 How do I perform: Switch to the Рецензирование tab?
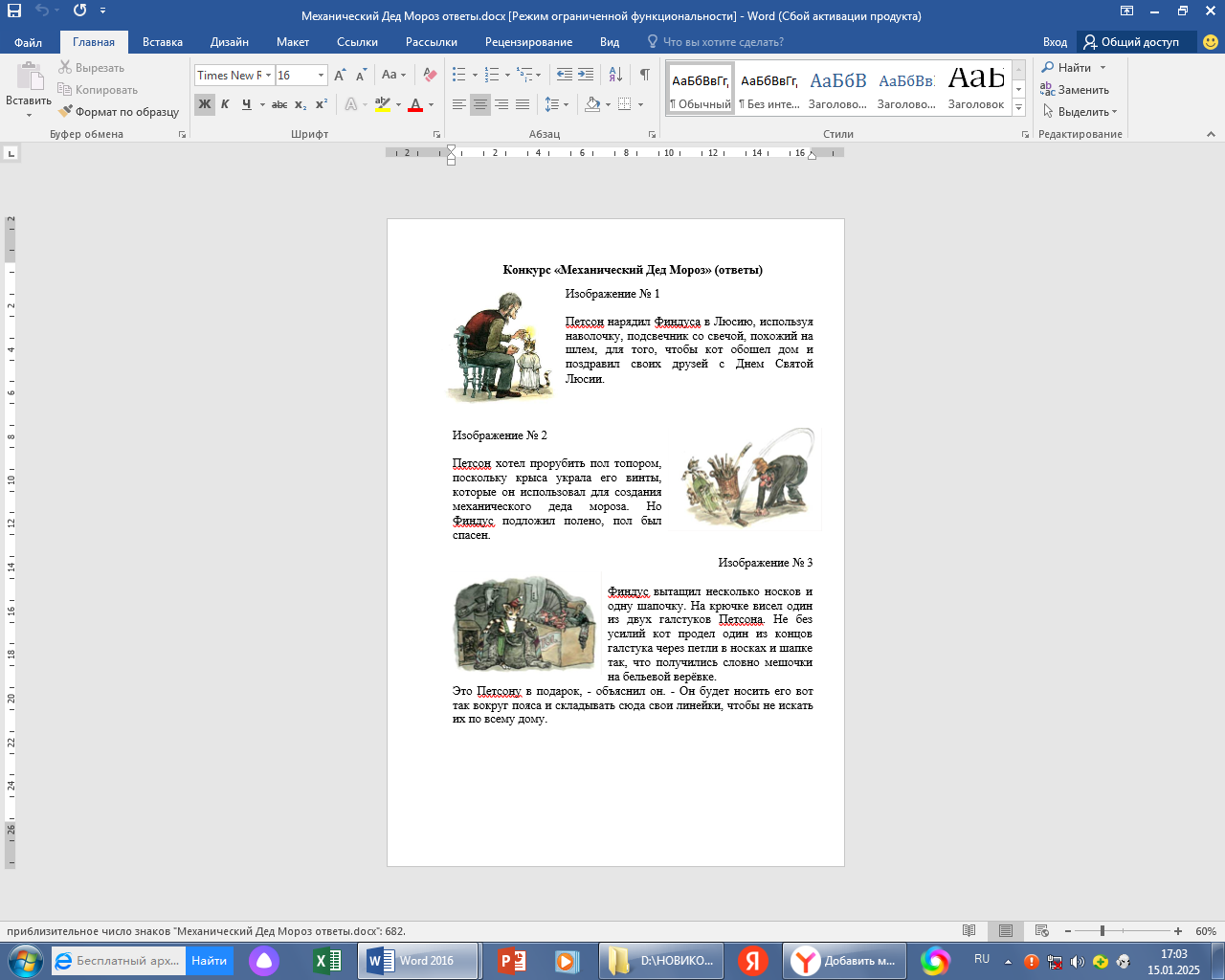coord(528,42)
